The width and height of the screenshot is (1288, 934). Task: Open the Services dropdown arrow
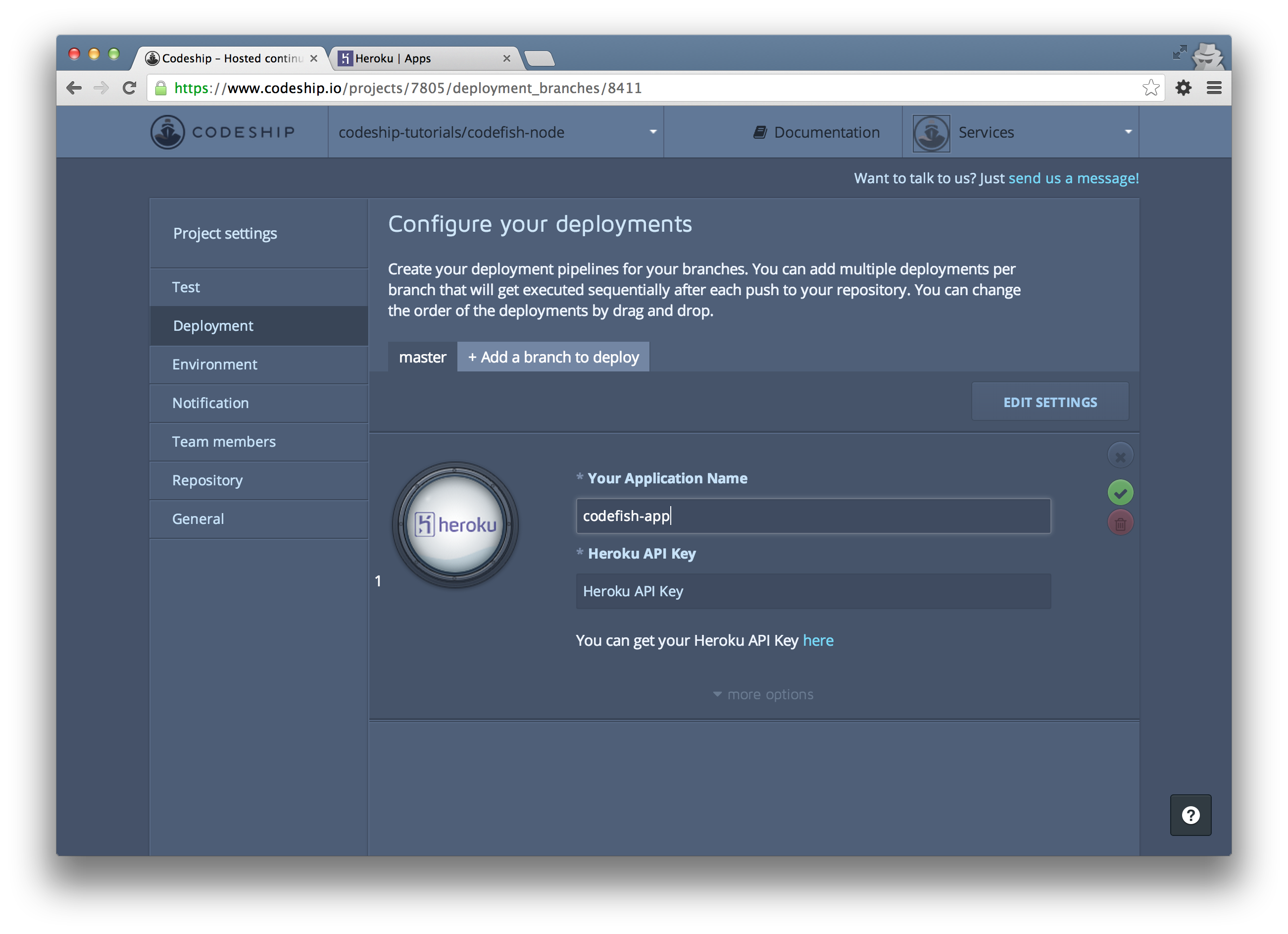[x=1128, y=132]
